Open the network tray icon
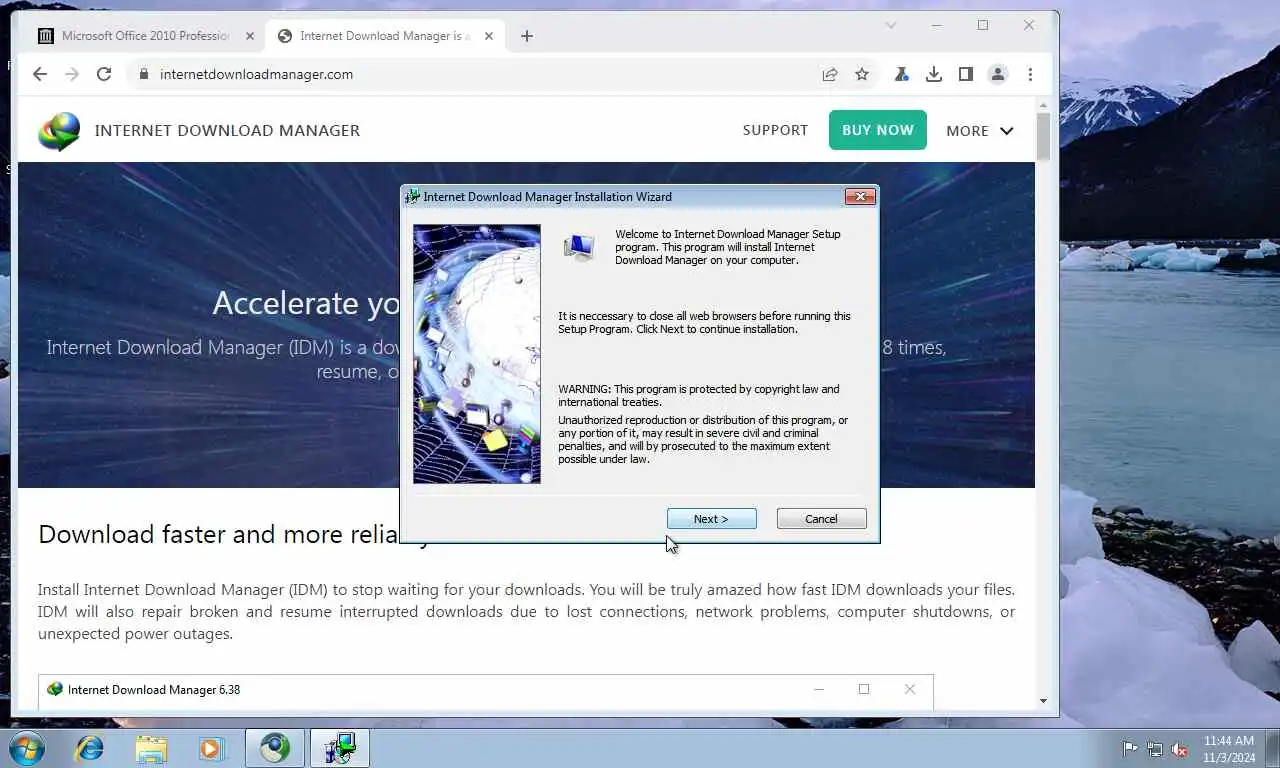This screenshot has width=1280, height=768. [1155, 749]
